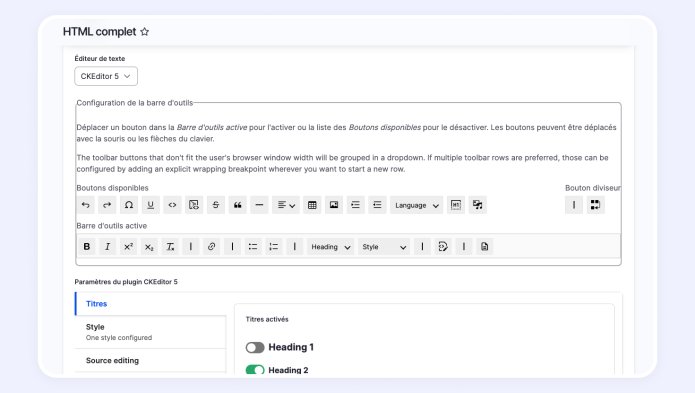Star the HTML complet page as favorite
The height and width of the screenshot is (393, 695).
pyautogui.click(x=144, y=31)
